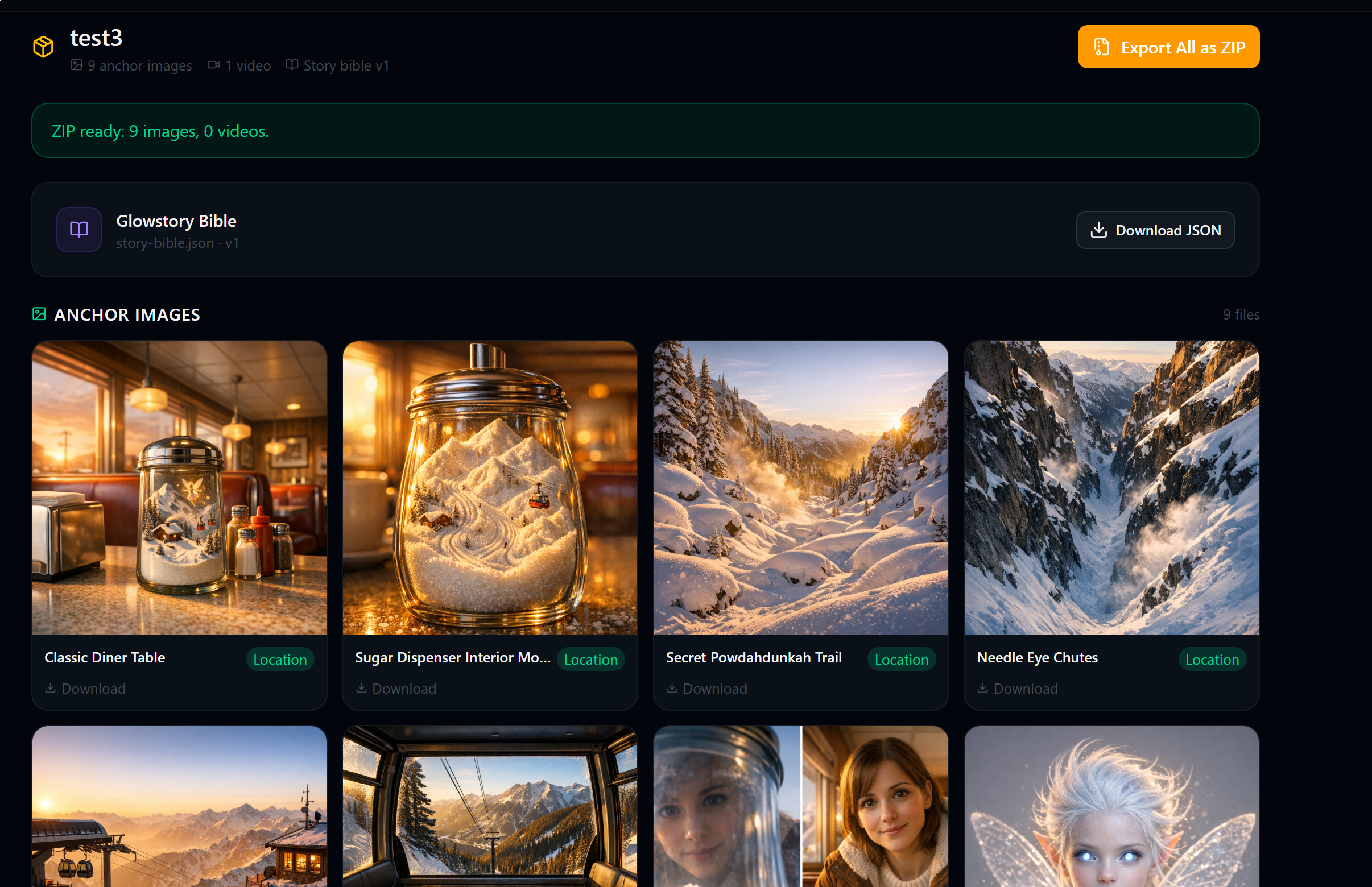1372x887 pixels.
Task: Download the Secret Powdahdunkah Trail image
Action: (x=706, y=689)
